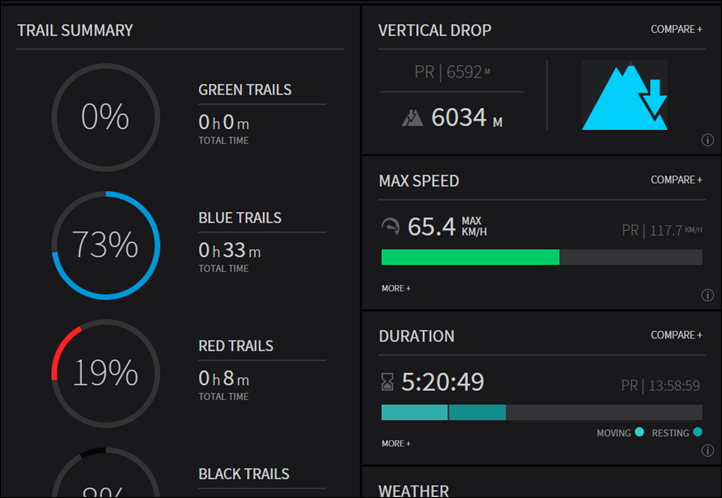Click the 6034 M vertical drop value
This screenshot has width=722, height=498.
click(x=467, y=117)
